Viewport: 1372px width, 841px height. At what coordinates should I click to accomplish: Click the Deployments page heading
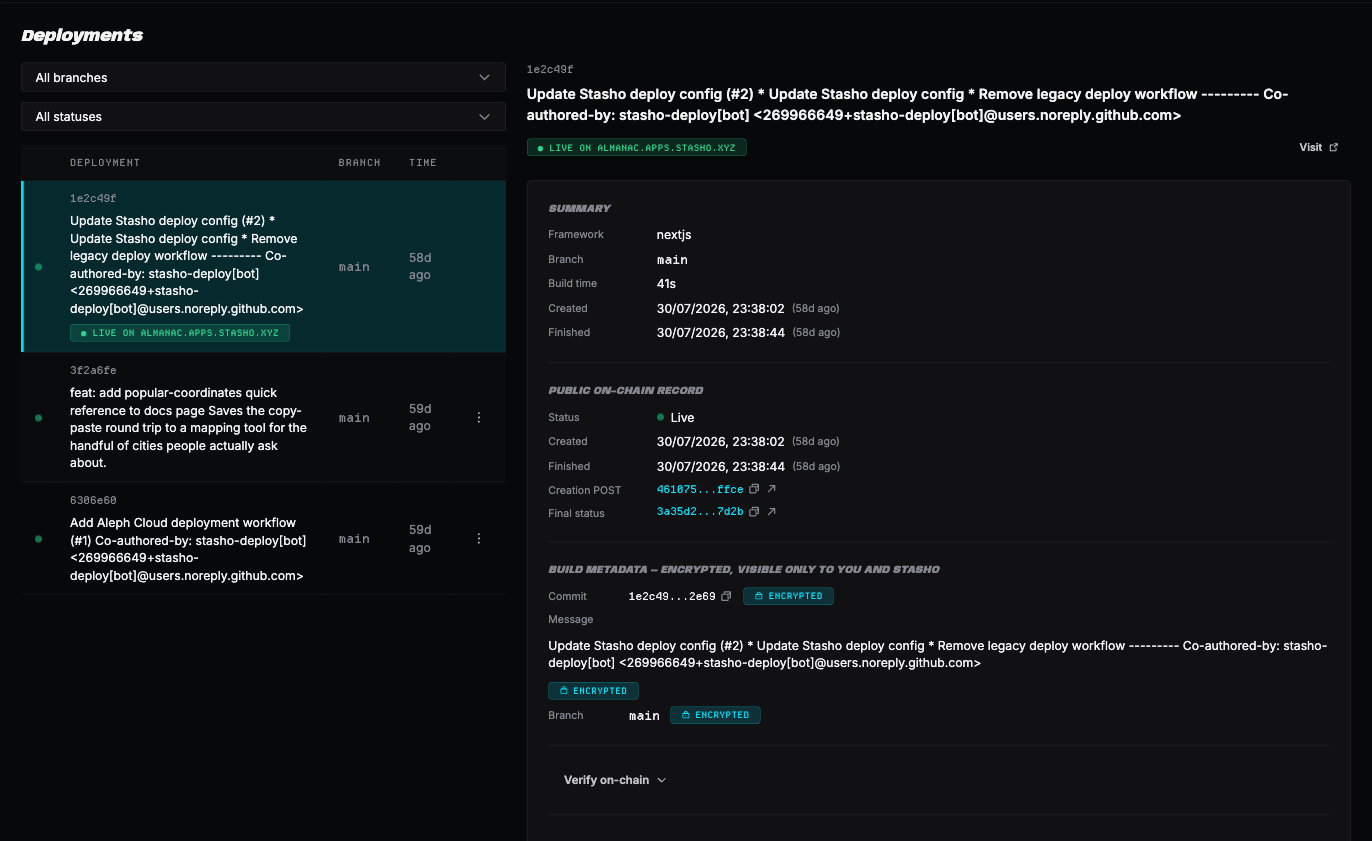point(82,35)
